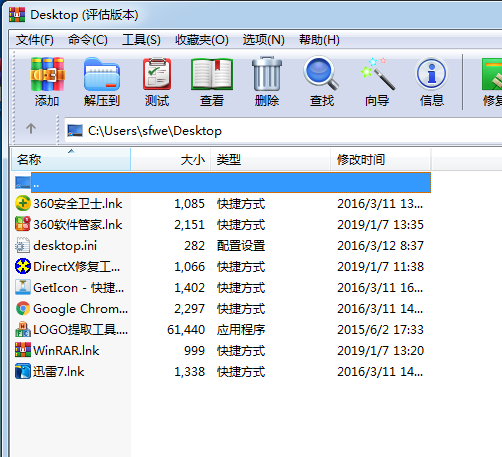The image size is (502, 457).
Task: Click the WinRAR.lnk file icon
Action: [23, 350]
